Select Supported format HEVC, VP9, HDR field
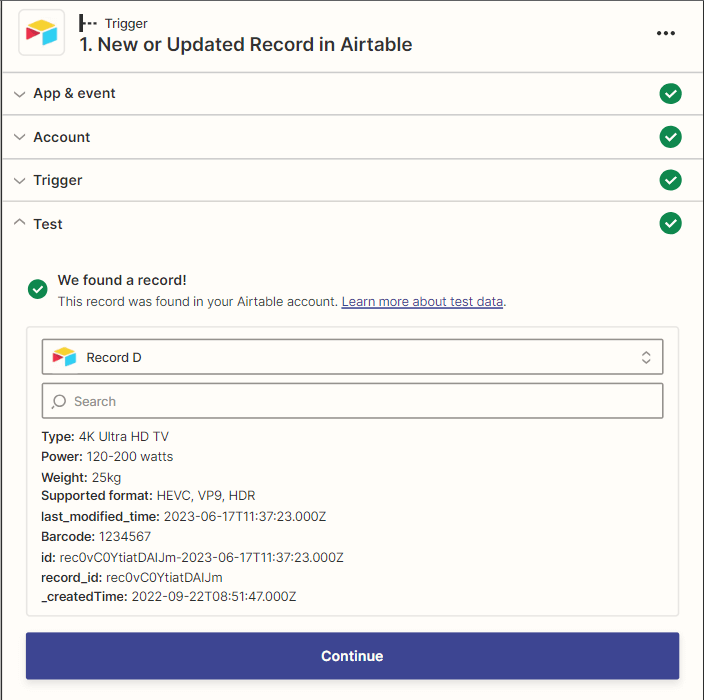Image resolution: width=704 pixels, height=700 pixels. coord(148,496)
